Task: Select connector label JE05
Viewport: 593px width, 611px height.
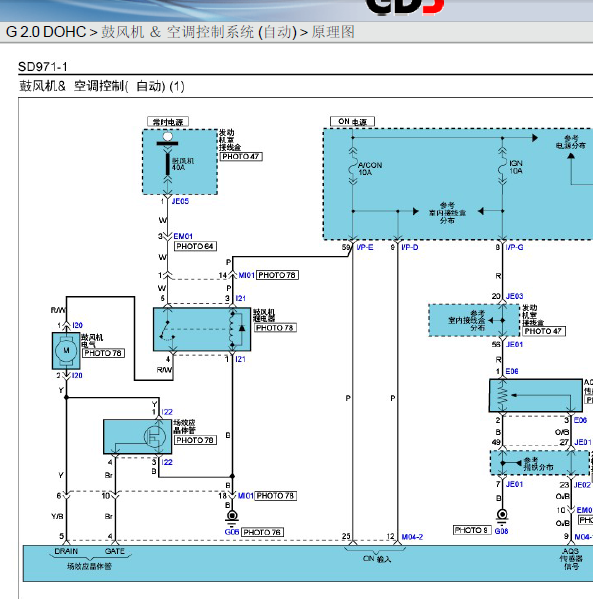Action: (x=180, y=201)
